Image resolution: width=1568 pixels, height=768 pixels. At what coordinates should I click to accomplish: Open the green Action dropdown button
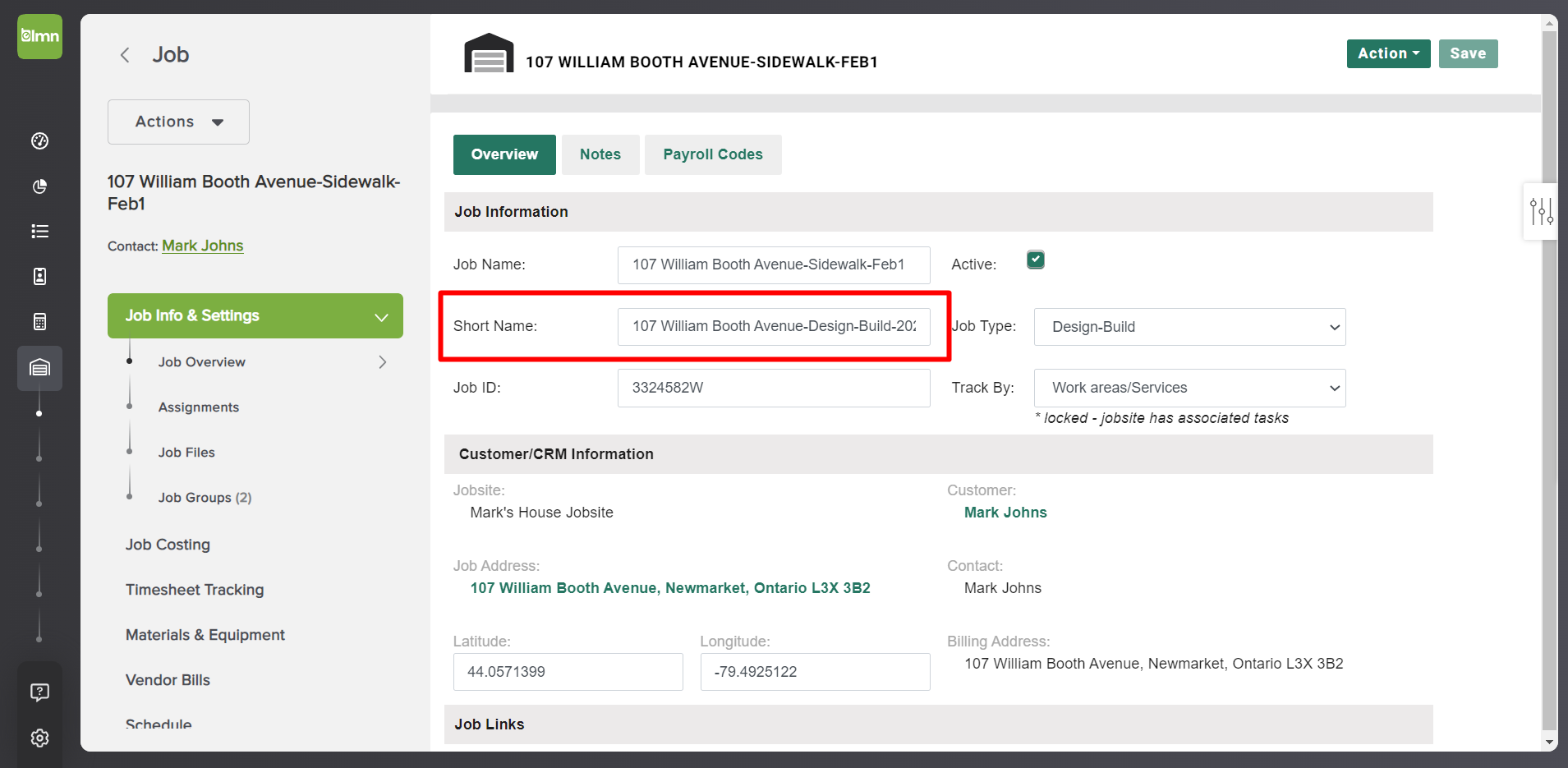pos(1388,53)
